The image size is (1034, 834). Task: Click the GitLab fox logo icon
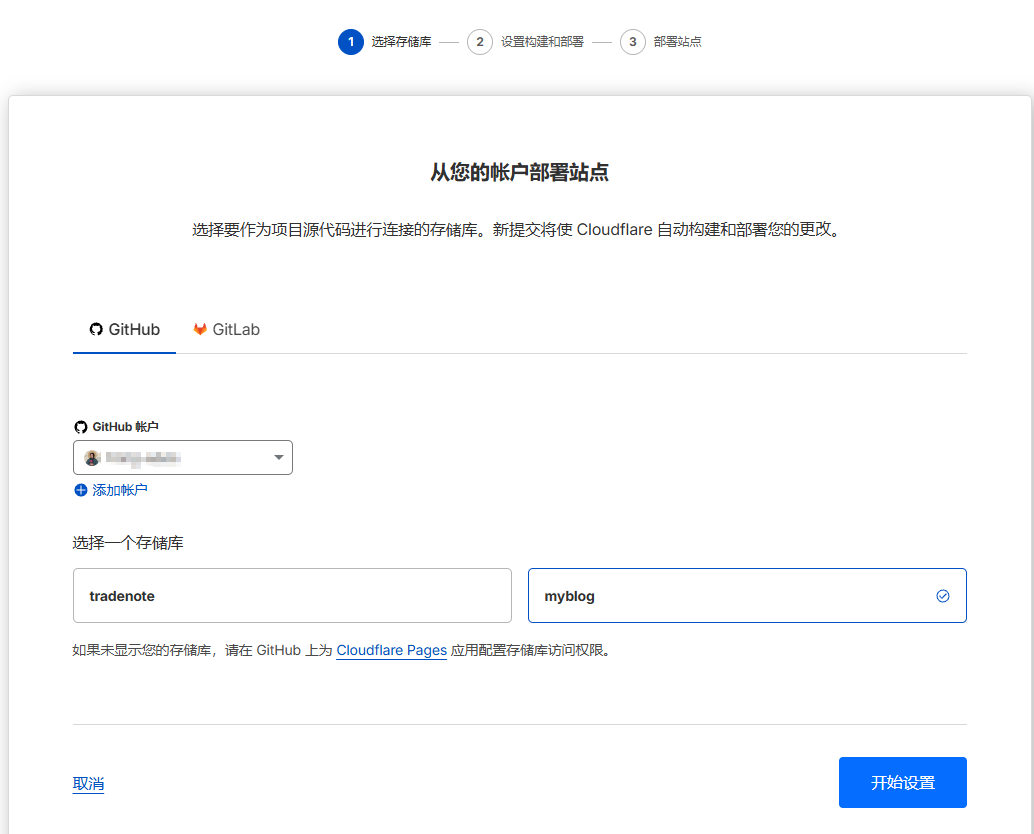(x=200, y=330)
